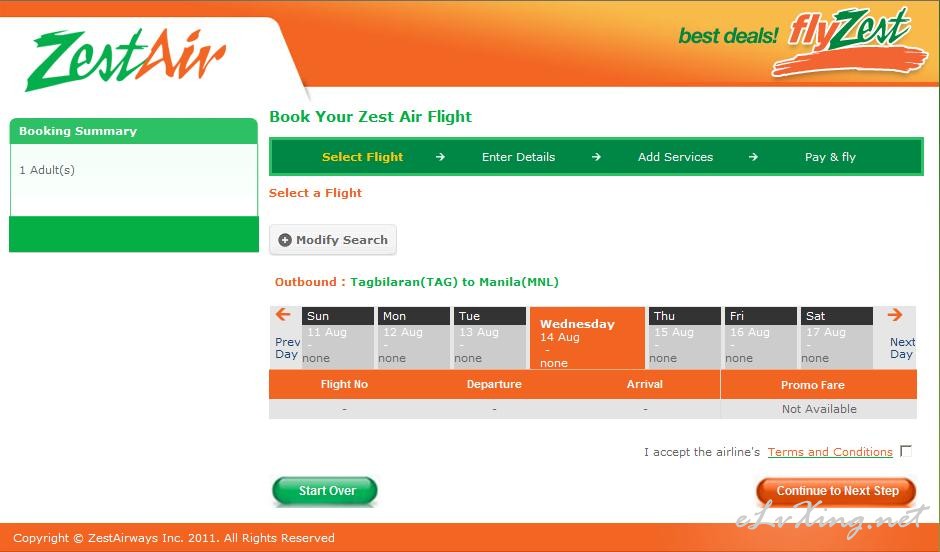
Task: Expand the Modify Search panel
Action: (333, 240)
